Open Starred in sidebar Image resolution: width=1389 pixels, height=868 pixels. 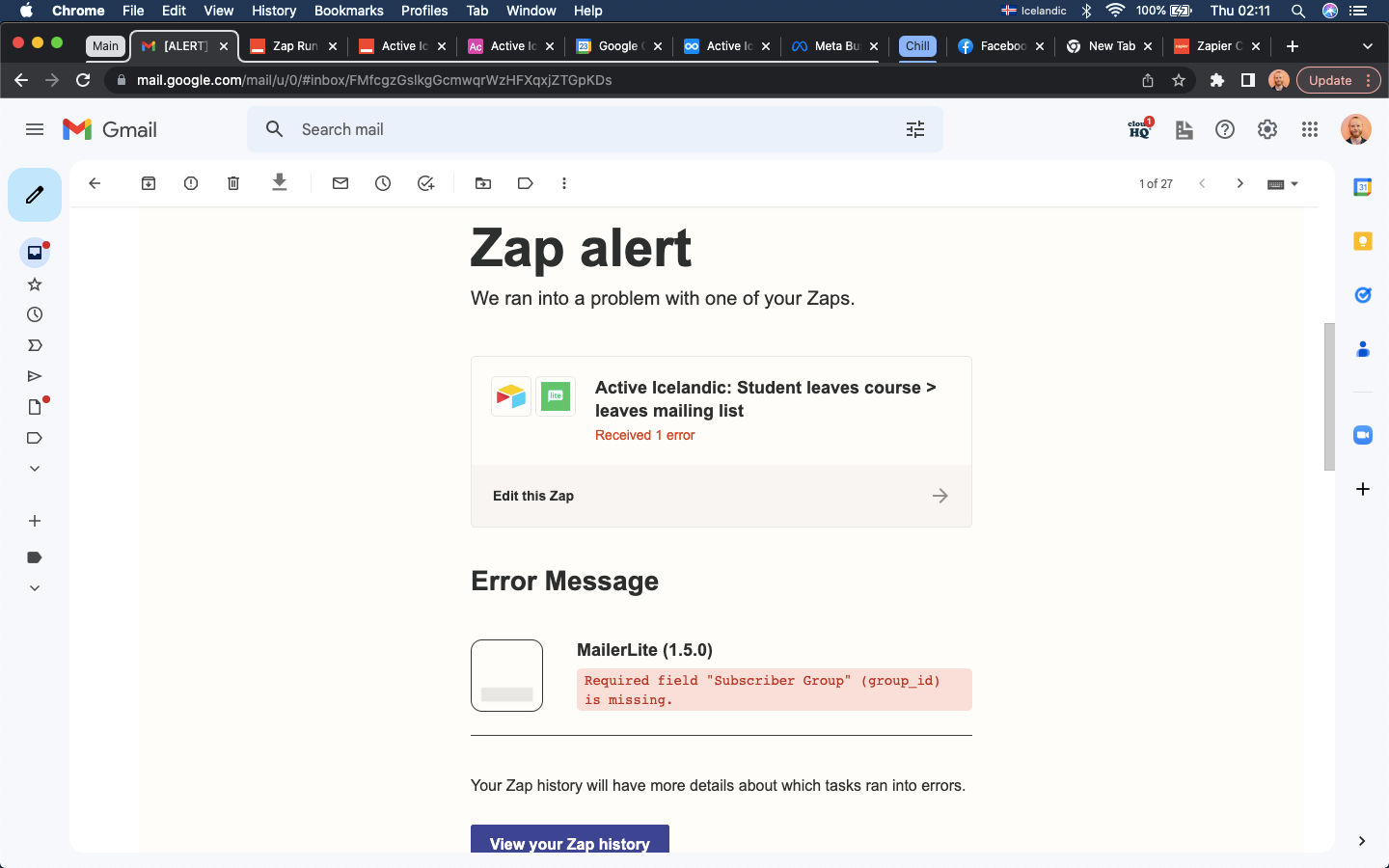point(35,284)
